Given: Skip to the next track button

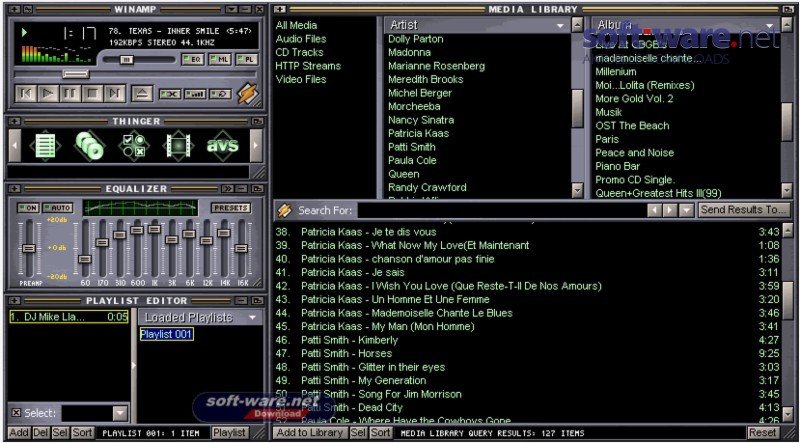Looking at the screenshot, I should pyautogui.click(x=115, y=93).
